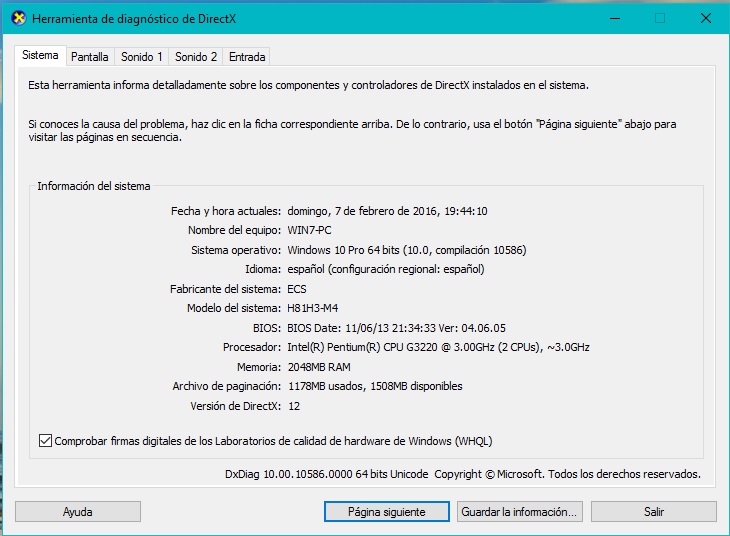Go to the Entrada tab

[x=247, y=57]
